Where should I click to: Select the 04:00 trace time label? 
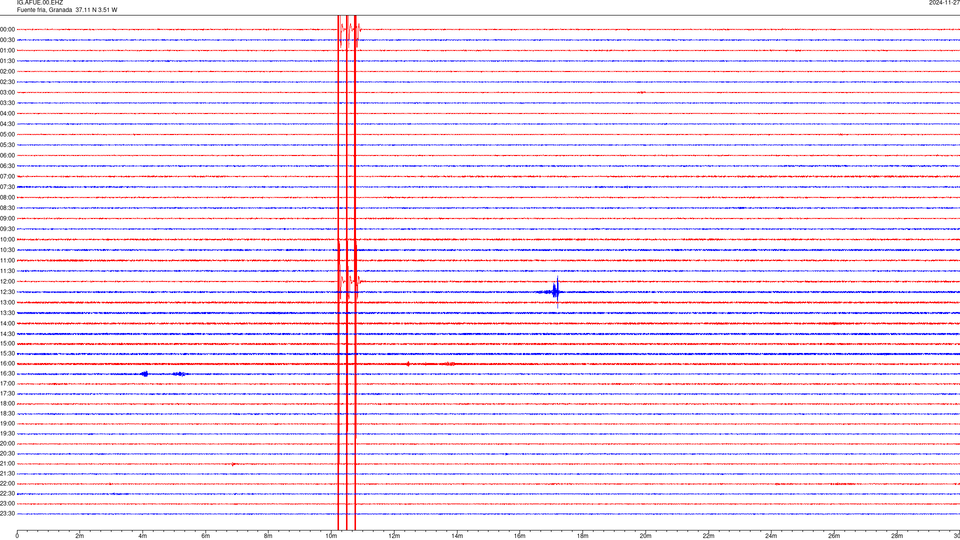coord(7,113)
